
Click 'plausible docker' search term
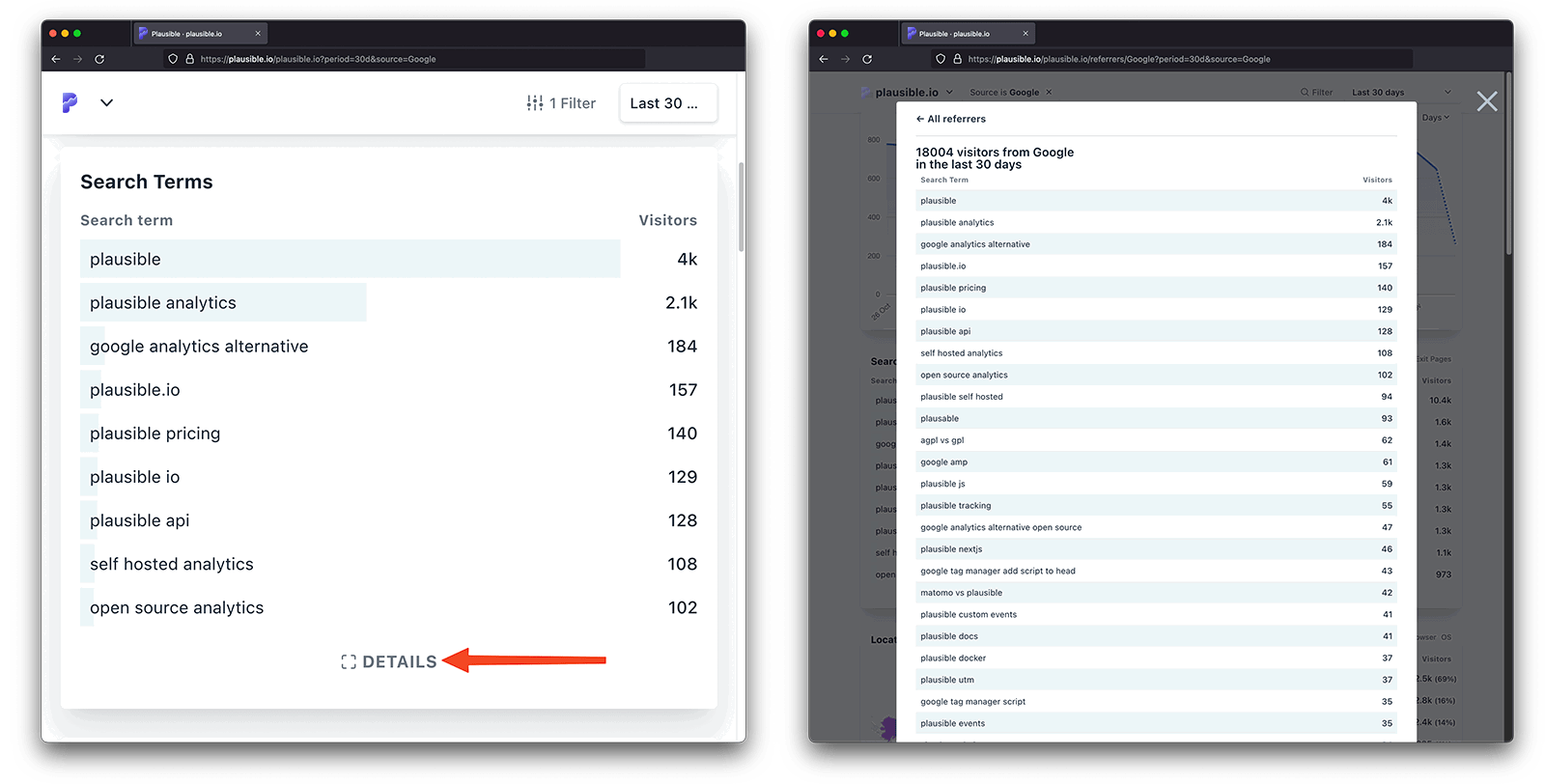click(1156, 658)
